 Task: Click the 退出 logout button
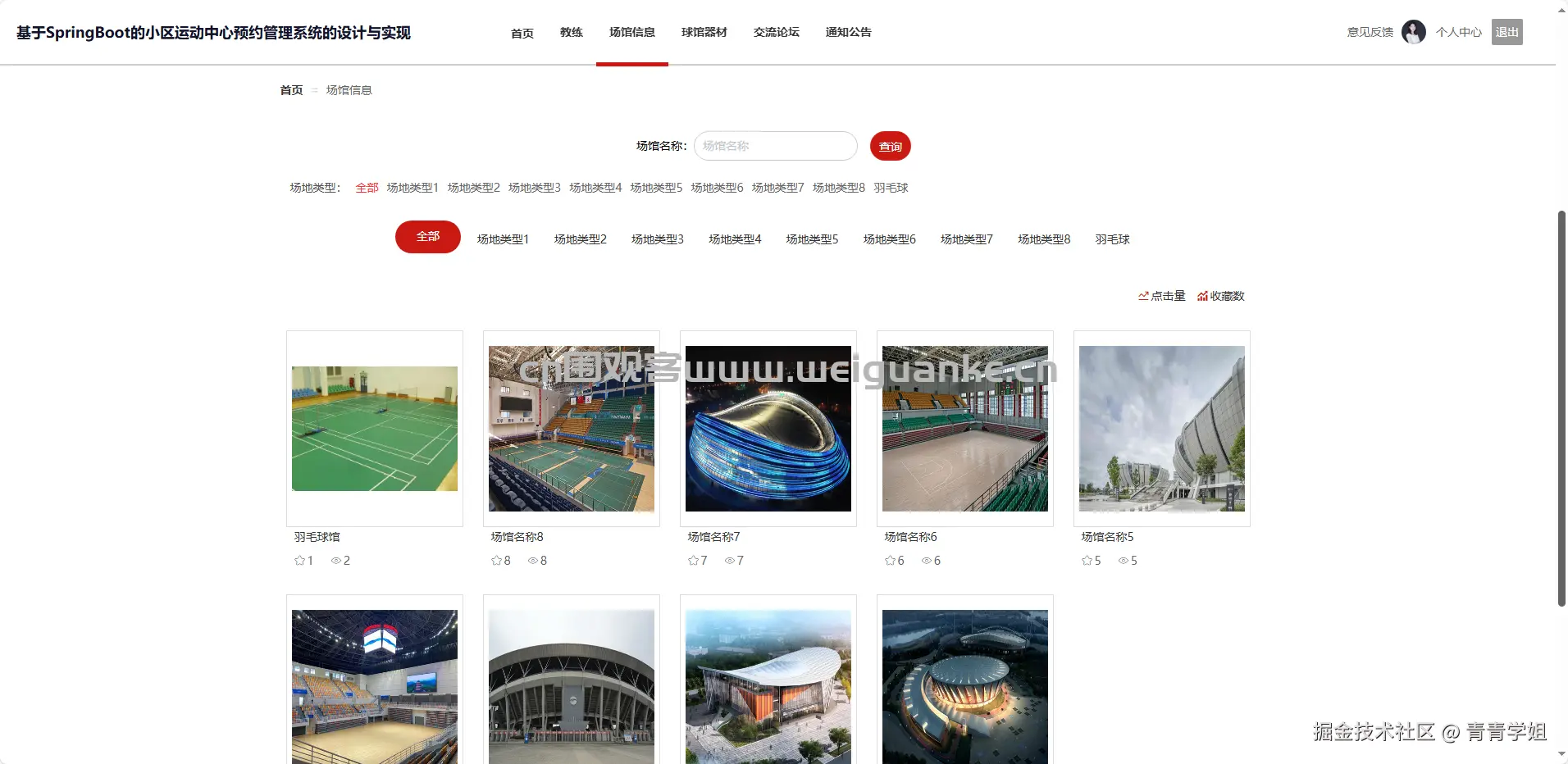point(1507,32)
